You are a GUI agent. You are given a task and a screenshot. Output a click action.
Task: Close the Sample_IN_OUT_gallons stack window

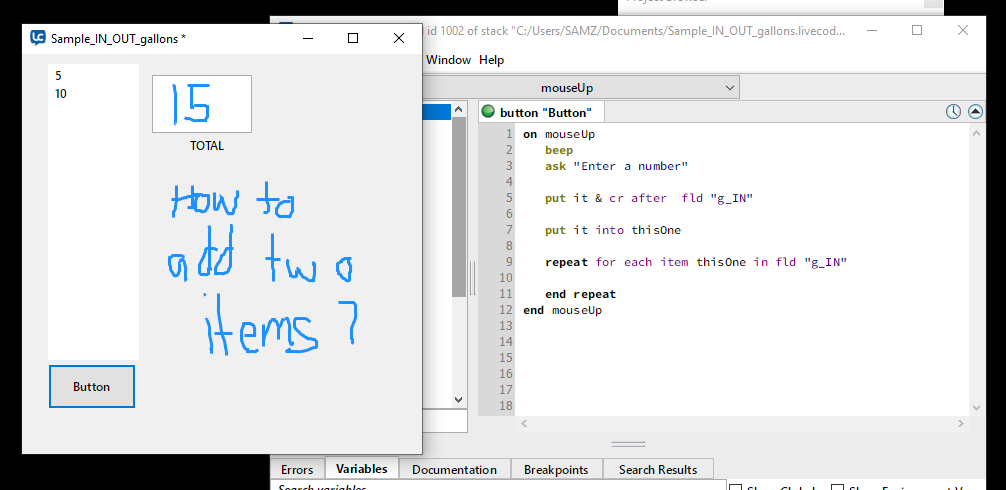[399, 38]
